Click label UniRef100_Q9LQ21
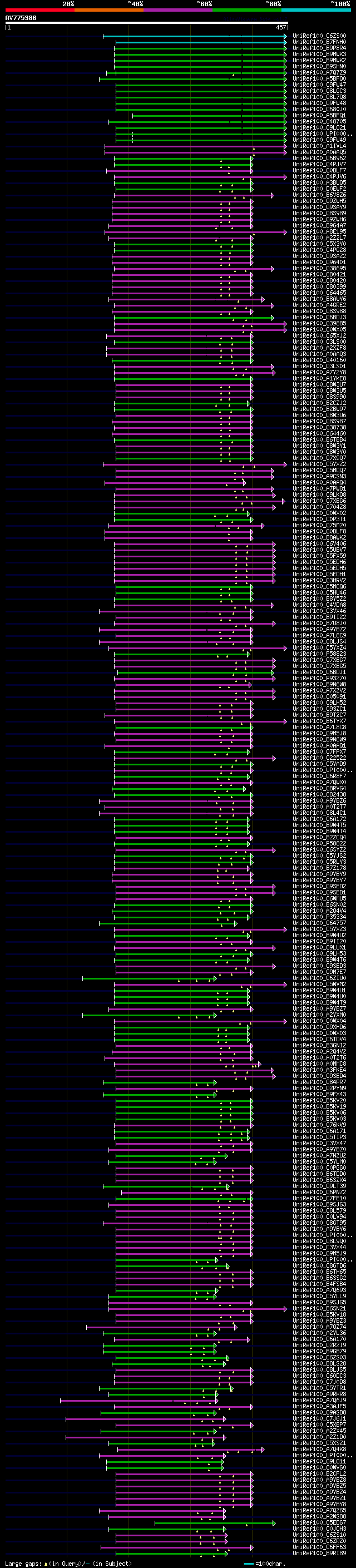The width and height of the screenshot is (356, 1568). [319, 128]
